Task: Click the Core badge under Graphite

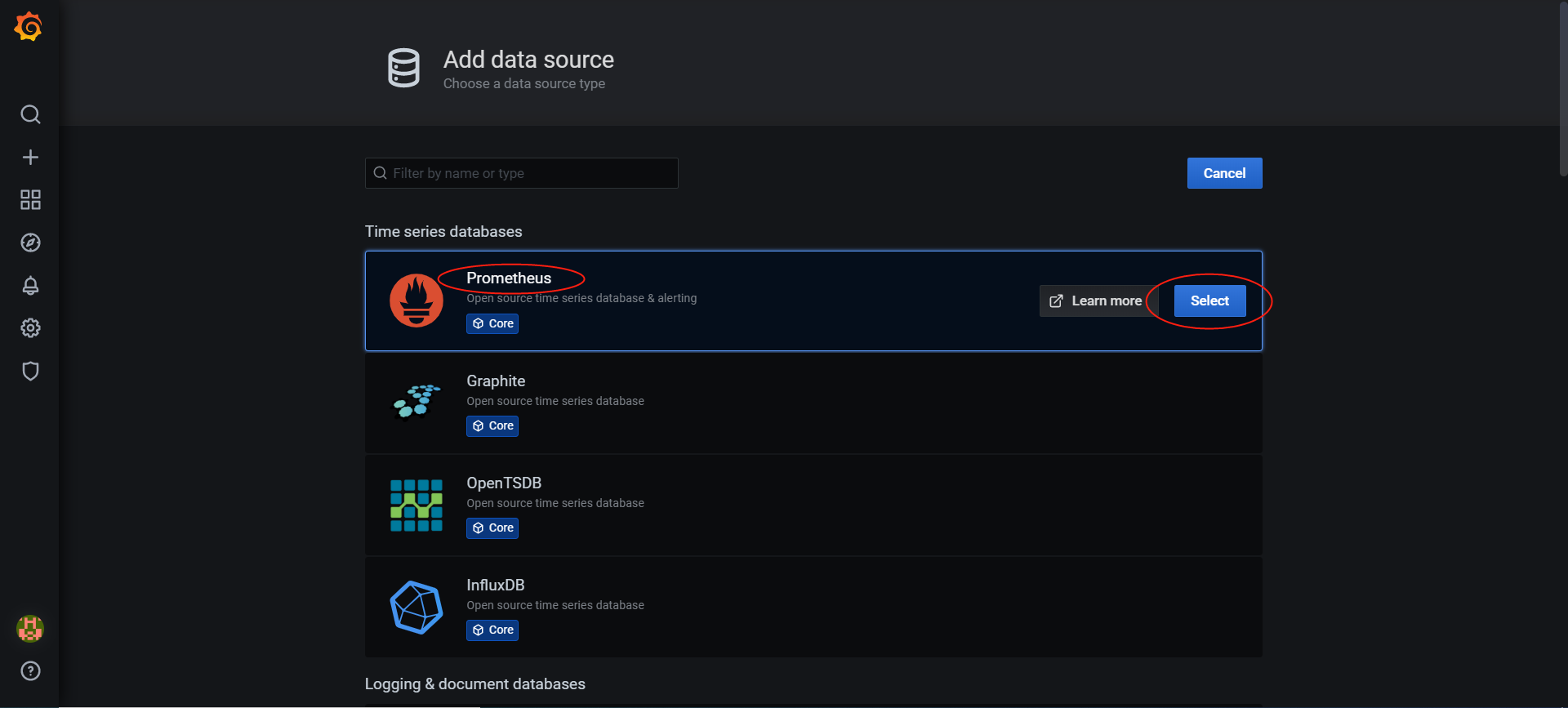Action: tap(492, 426)
